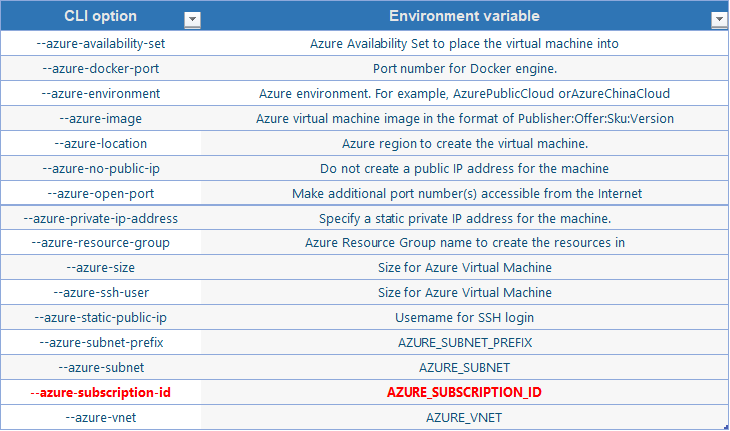Select the --azure-location cell

pyautogui.click(x=101, y=143)
